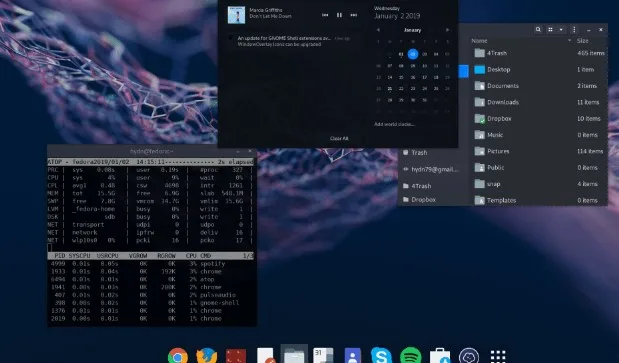Click the search icon in Files window

tap(538, 30)
